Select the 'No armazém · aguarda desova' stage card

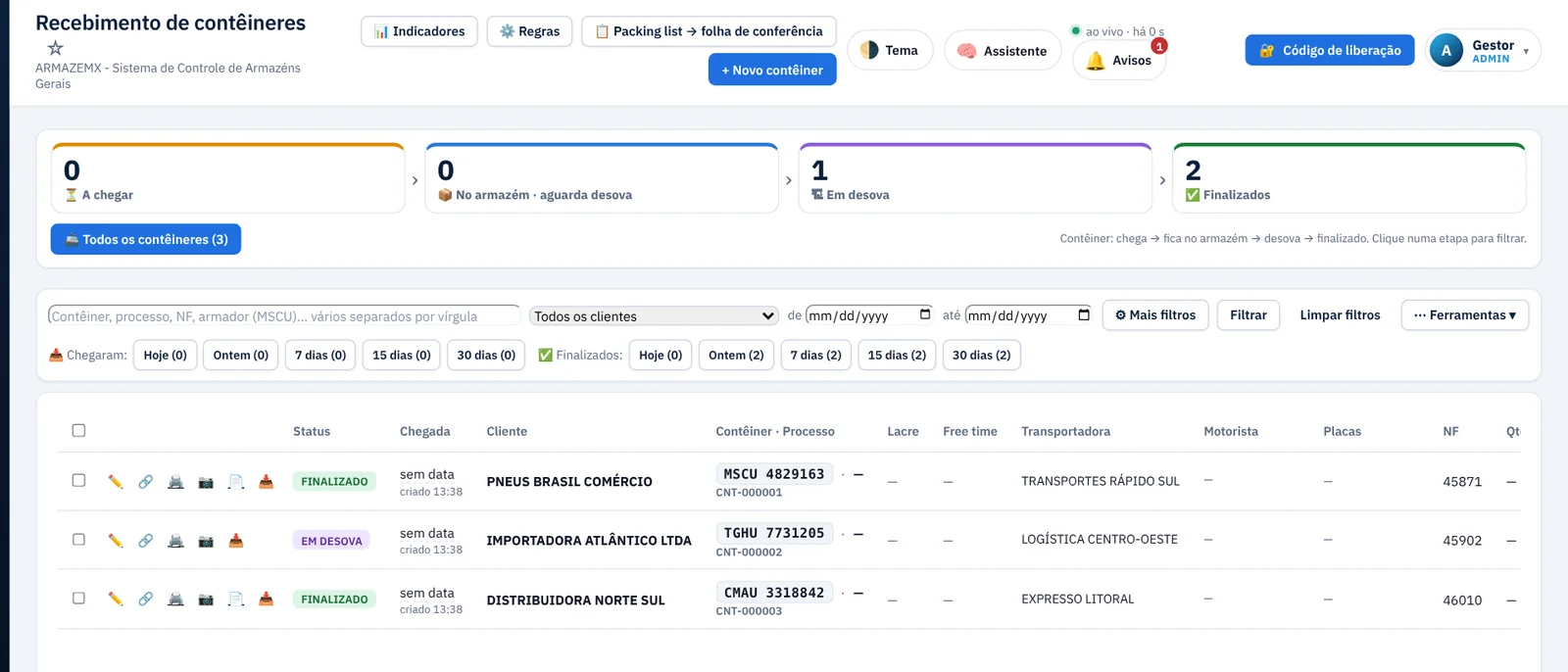click(602, 178)
